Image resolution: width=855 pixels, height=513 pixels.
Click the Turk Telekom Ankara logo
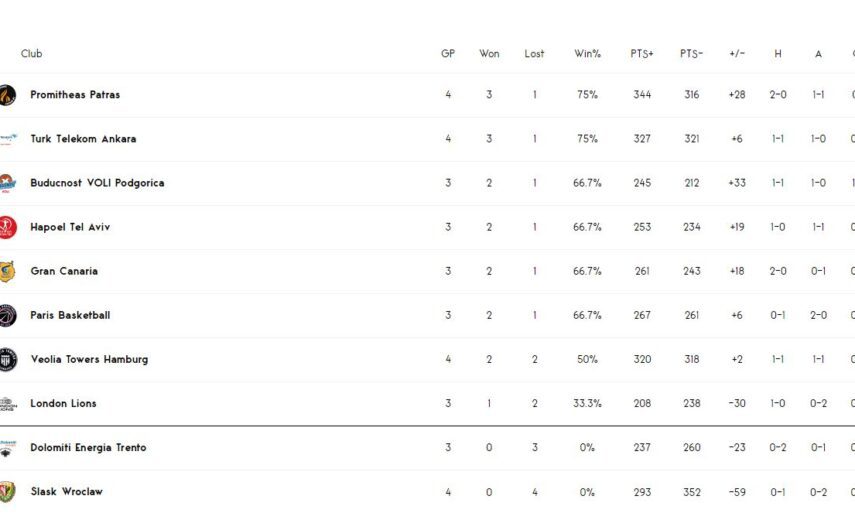tap(7, 139)
